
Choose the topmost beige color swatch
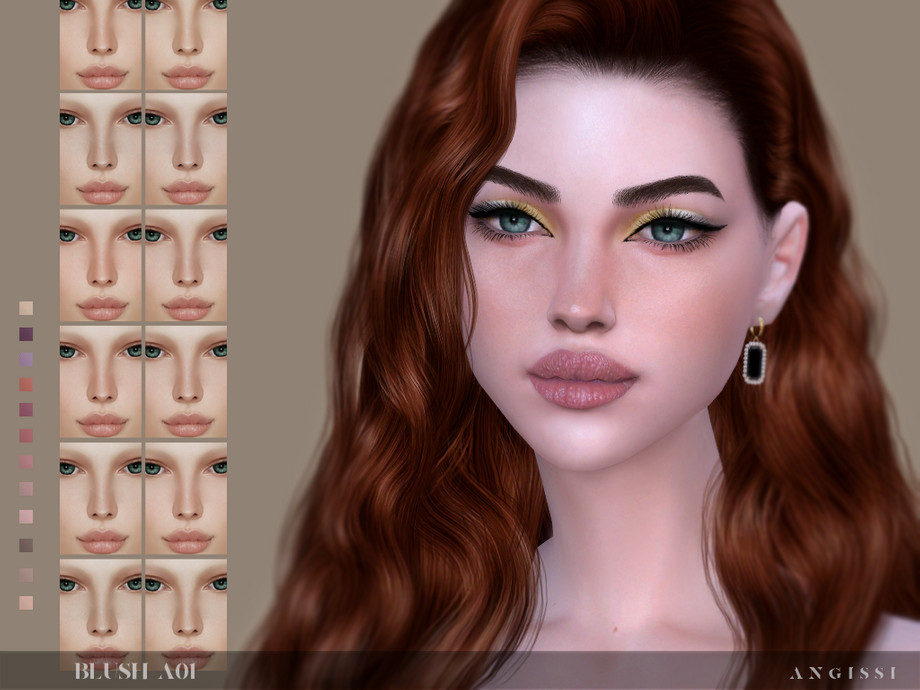[x=26, y=308]
